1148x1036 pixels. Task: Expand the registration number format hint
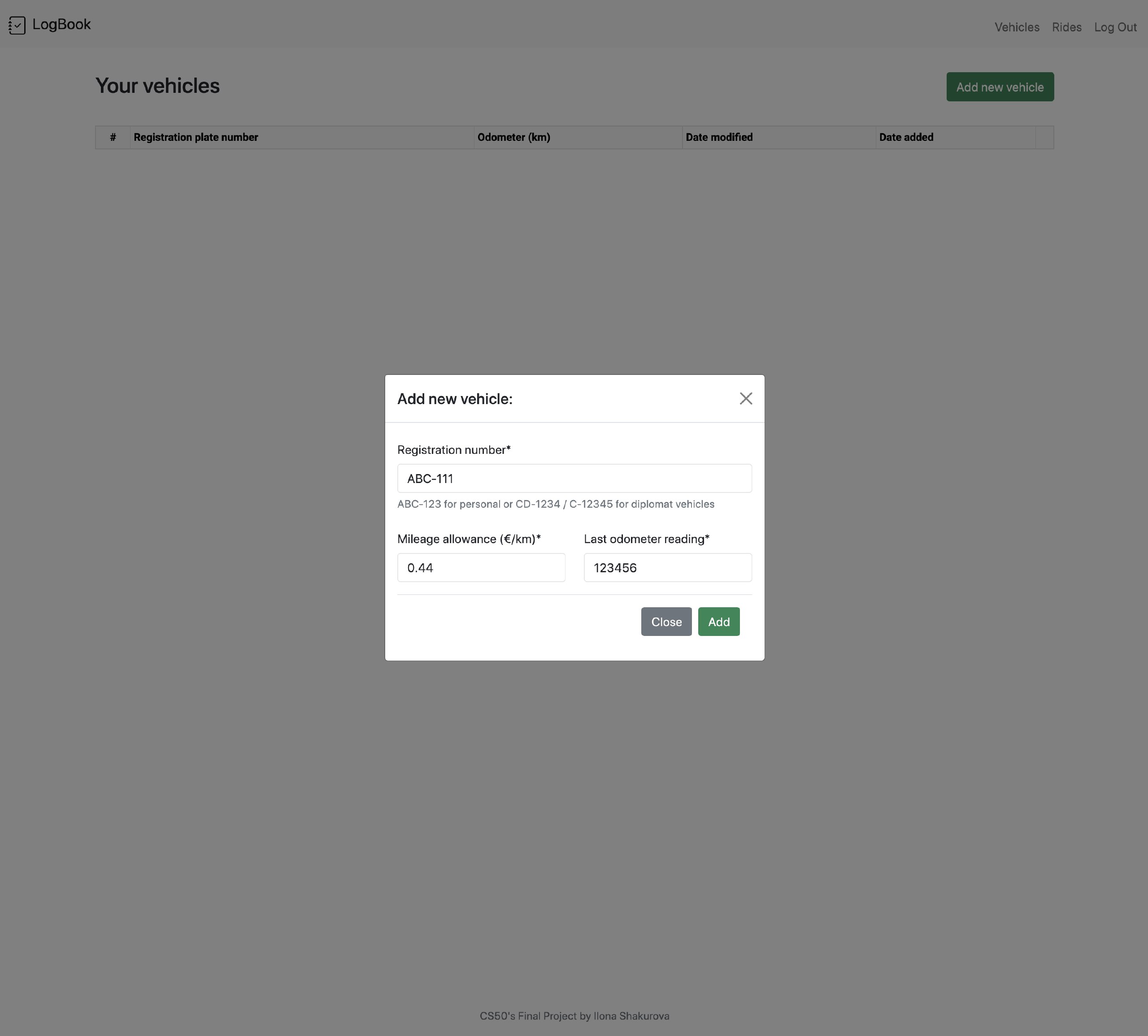(x=556, y=504)
